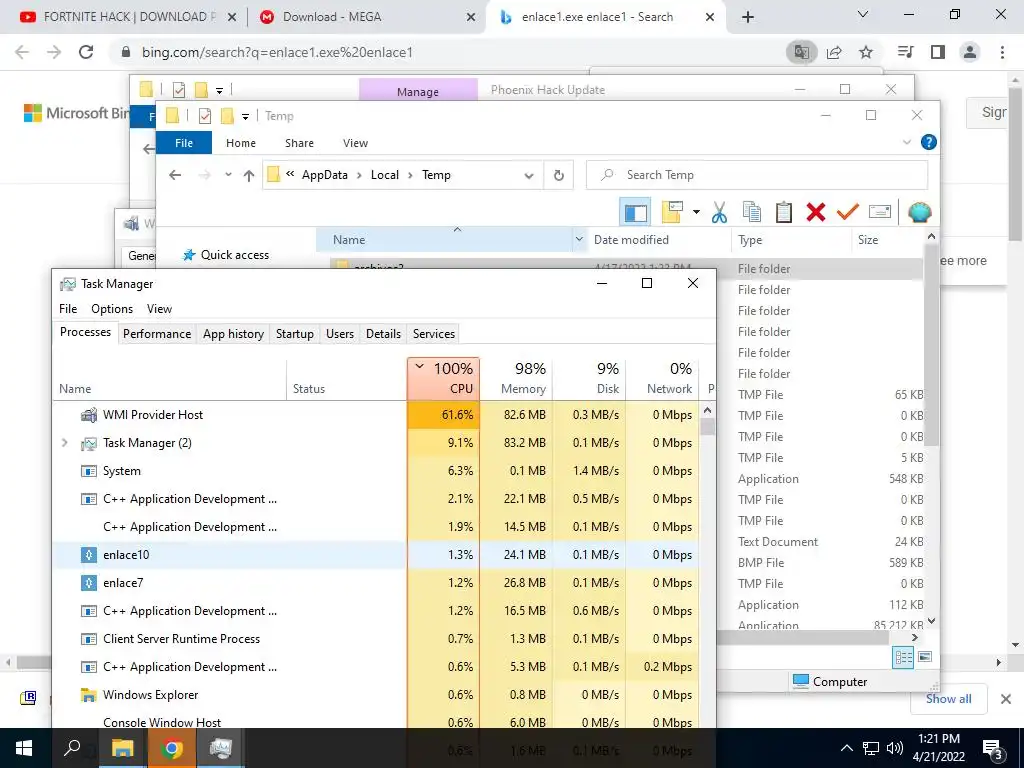
Task: Switch to Users tab in Task Manager
Action: 340,334
